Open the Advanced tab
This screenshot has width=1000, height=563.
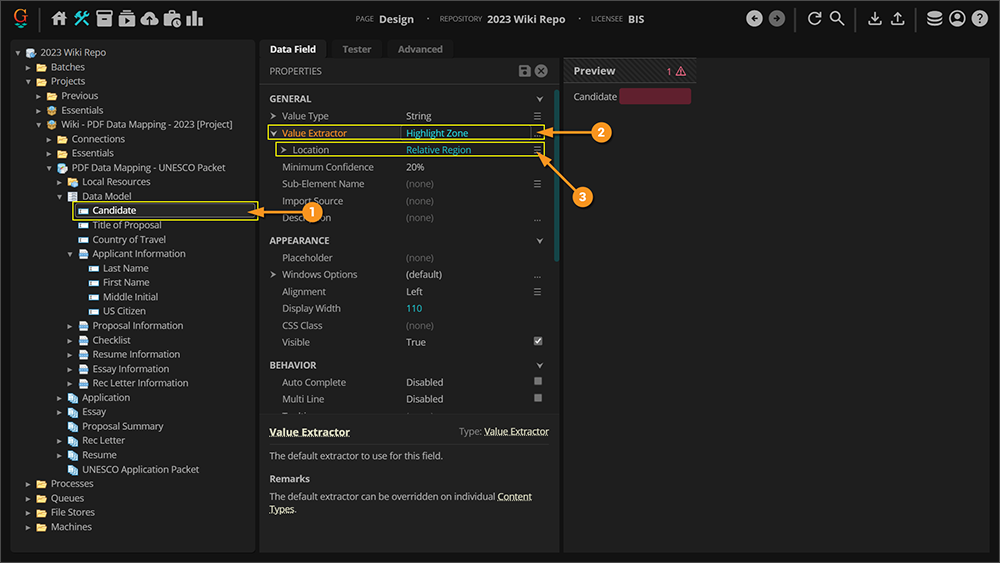(x=420, y=49)
